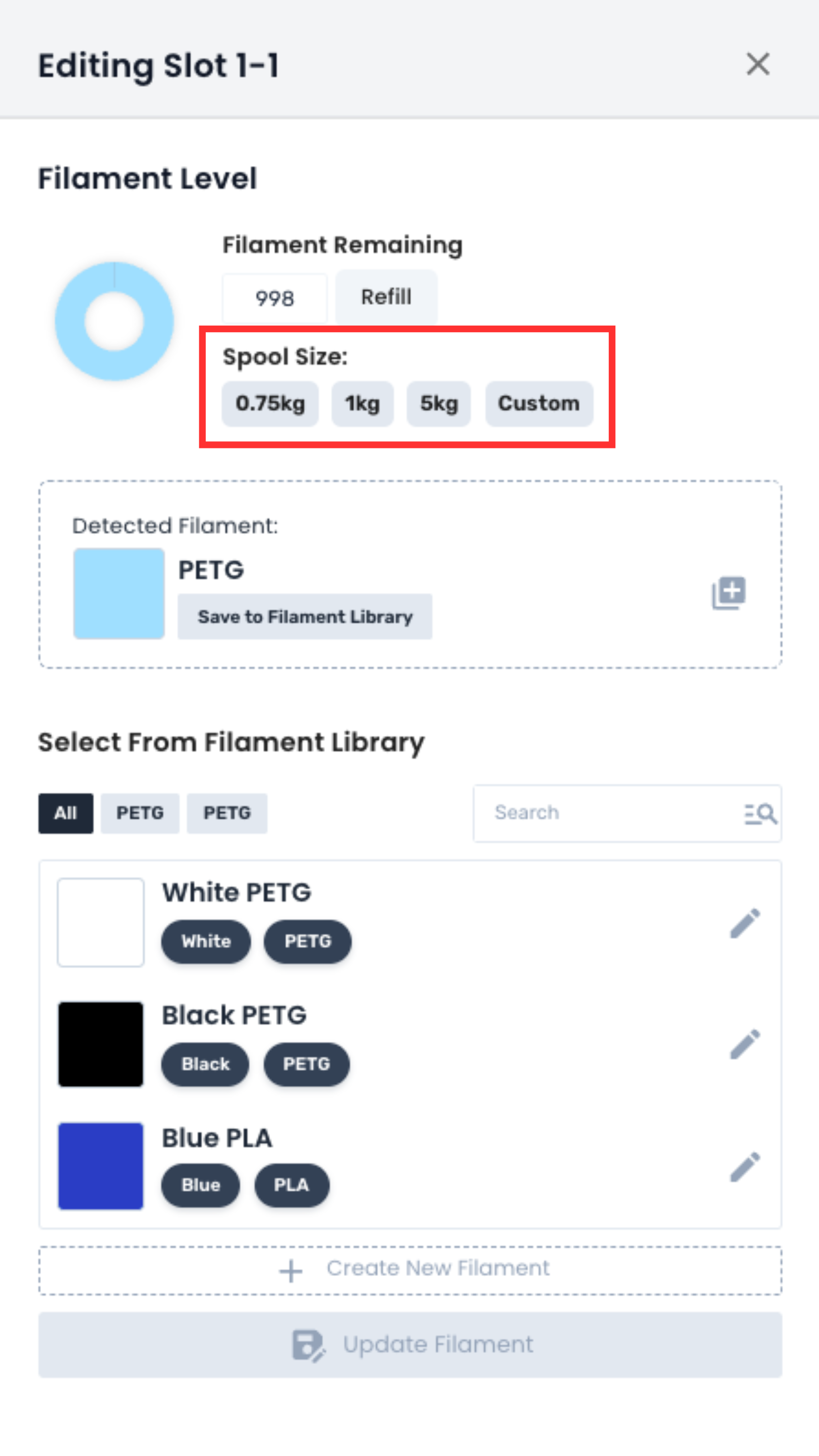Edit the Black PETG filament entry
The width and height of the screenshot is (819, 1456).
point(744,1044)
